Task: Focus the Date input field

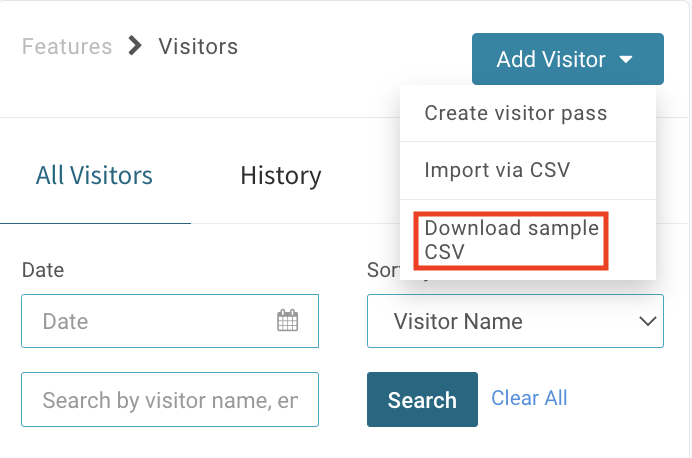Action: tap(170, 321)
